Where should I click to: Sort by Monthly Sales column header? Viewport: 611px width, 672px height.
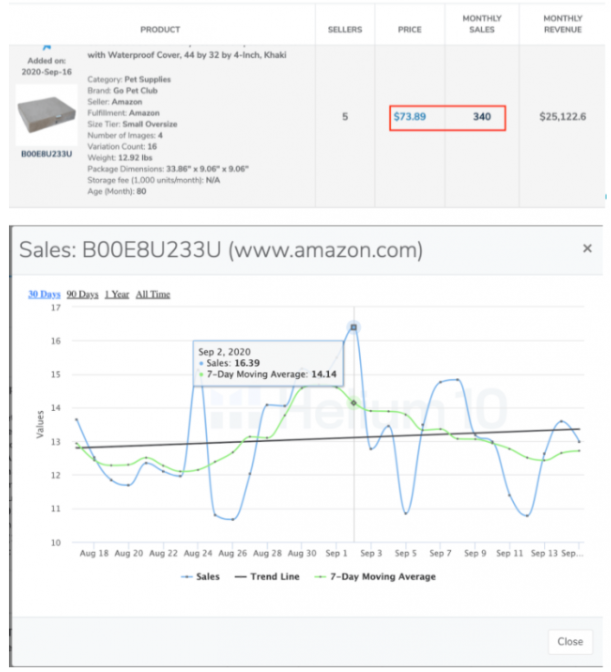pyautogui.click(x=482, y=24)
